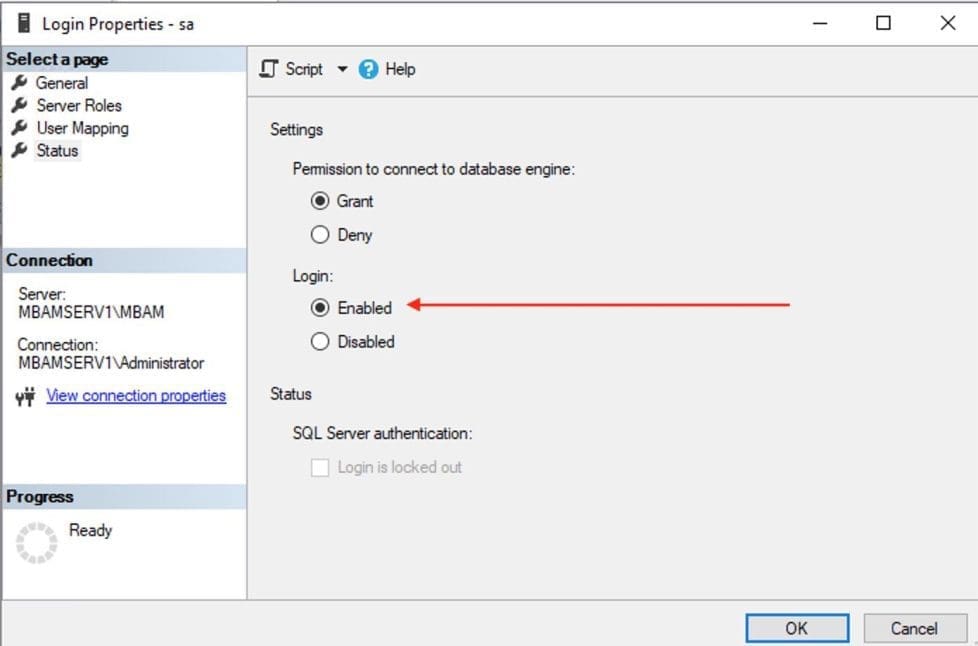Viewport: 978px width, 646px height.
Task: Click the wrench icon beside User Mapping
Action: tap(18, 128)
